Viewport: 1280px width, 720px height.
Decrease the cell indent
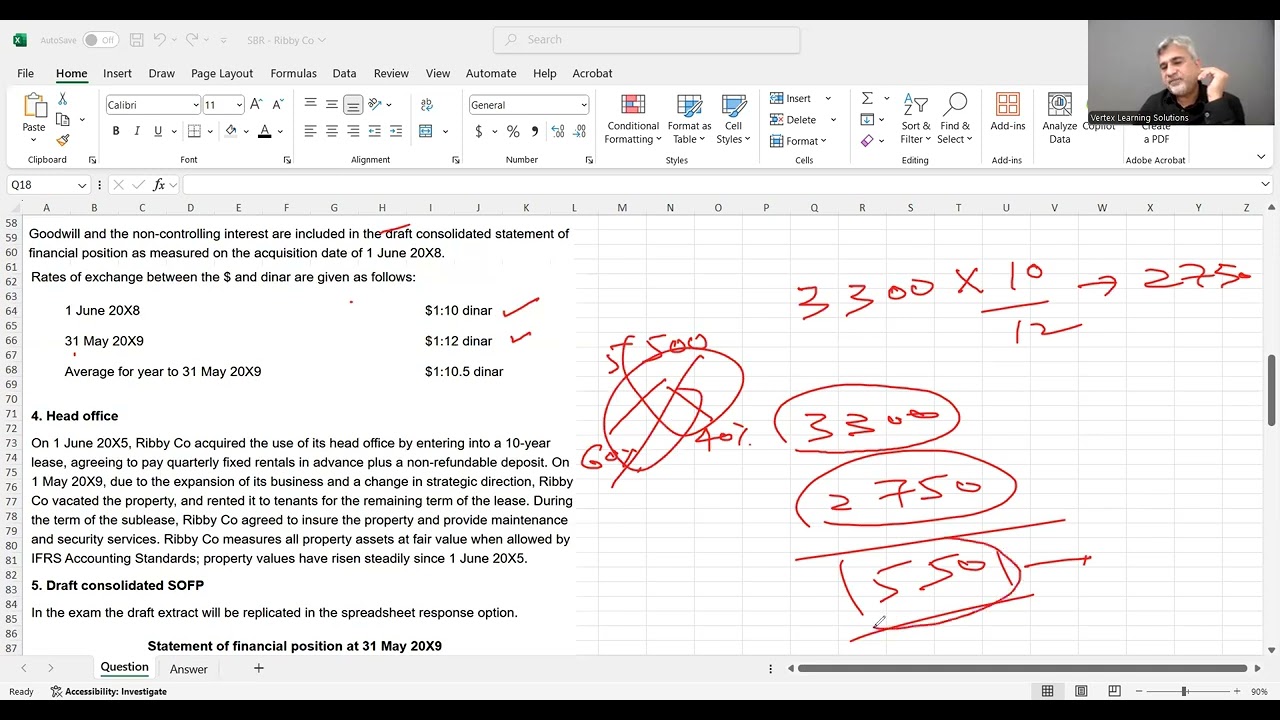(x=375, y=131)
